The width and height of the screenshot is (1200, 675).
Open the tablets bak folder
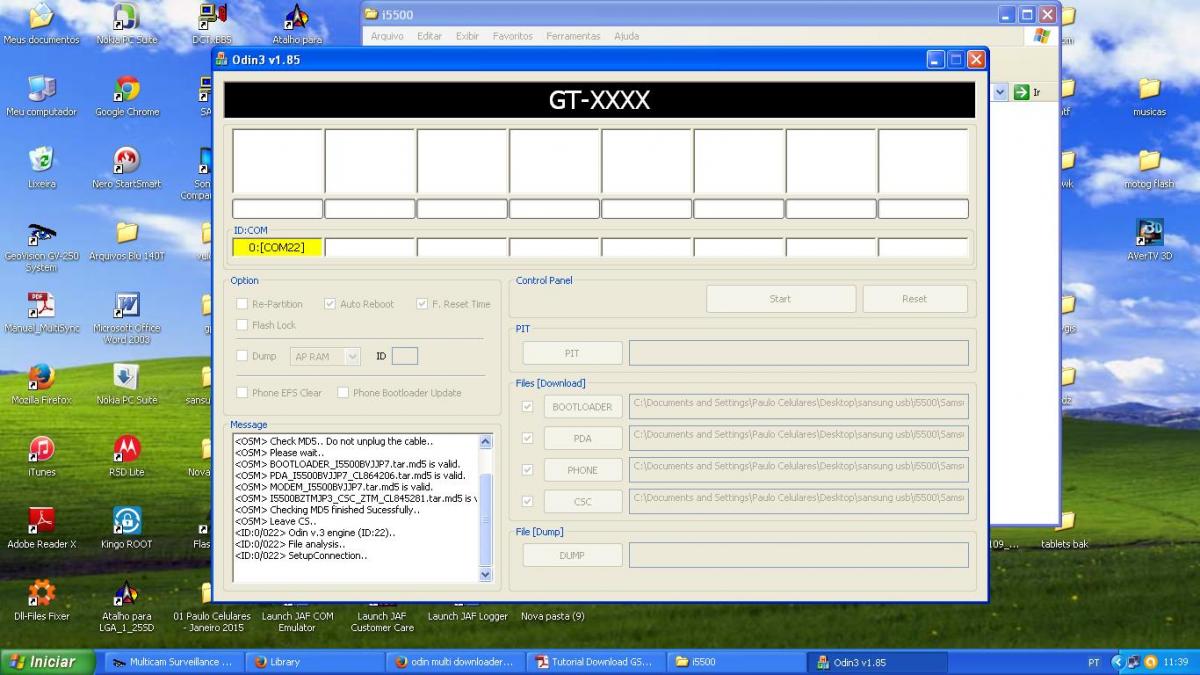click(1065, 530)
